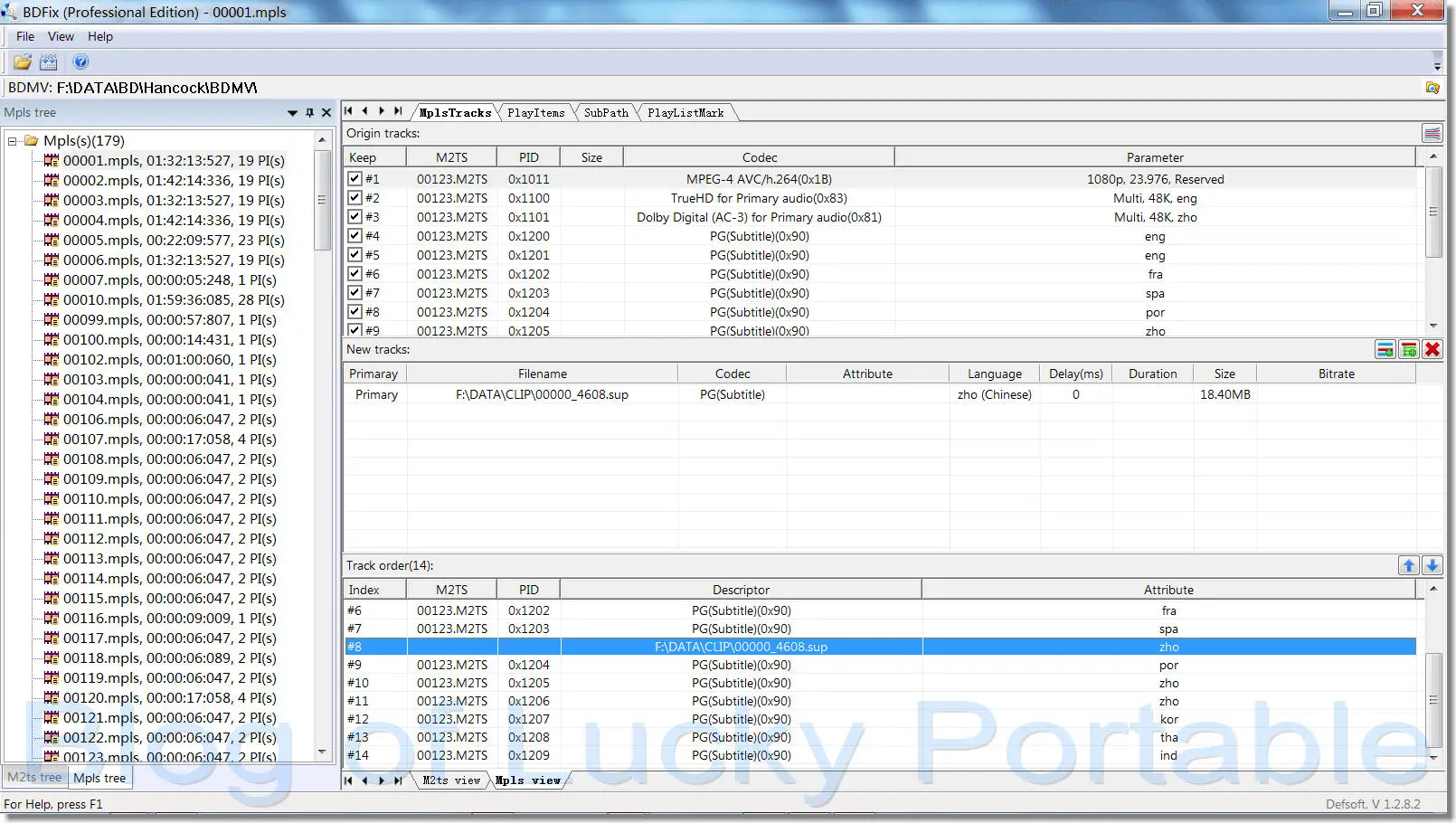1456x823 pixels.
Task: Click the playlist icon beside 00005.mpls
Action: point(52,241)
